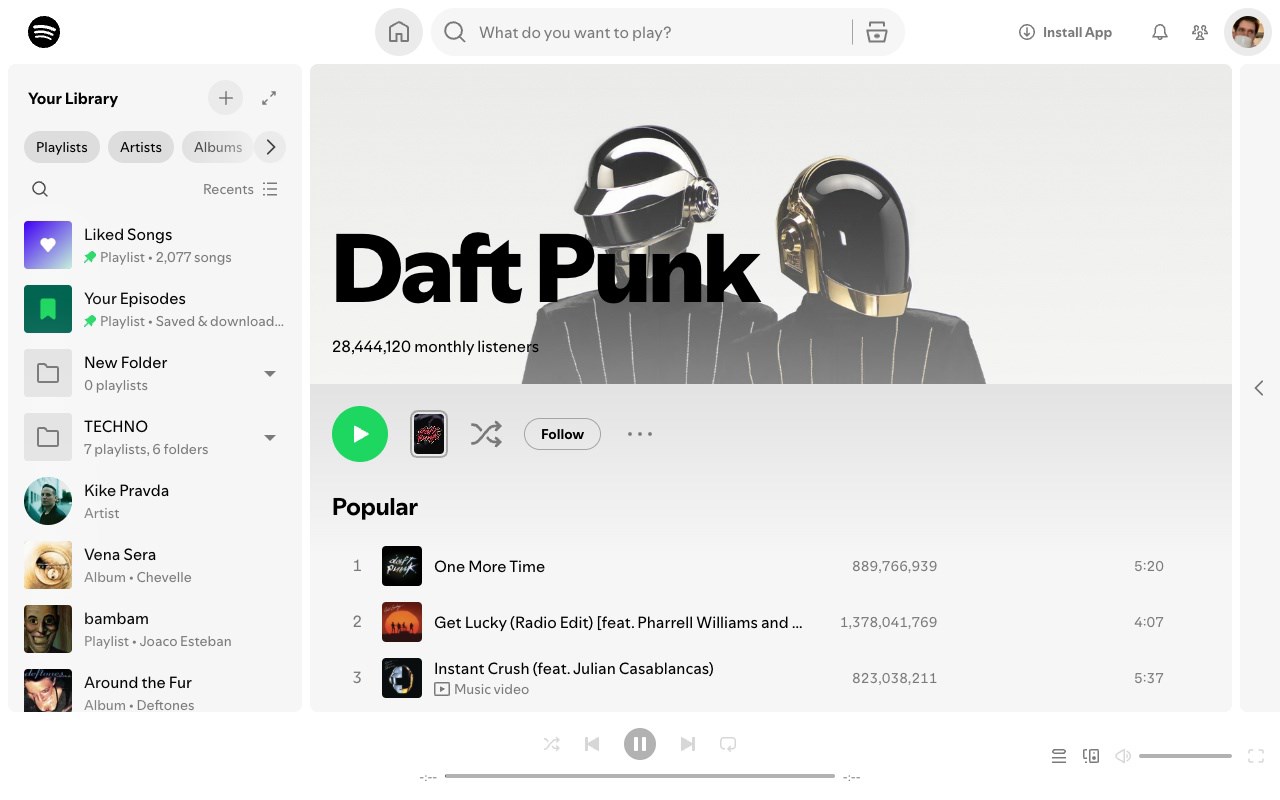
Task: Open notifications bell
Action: pyautogui.click(x=1160, y=32)
